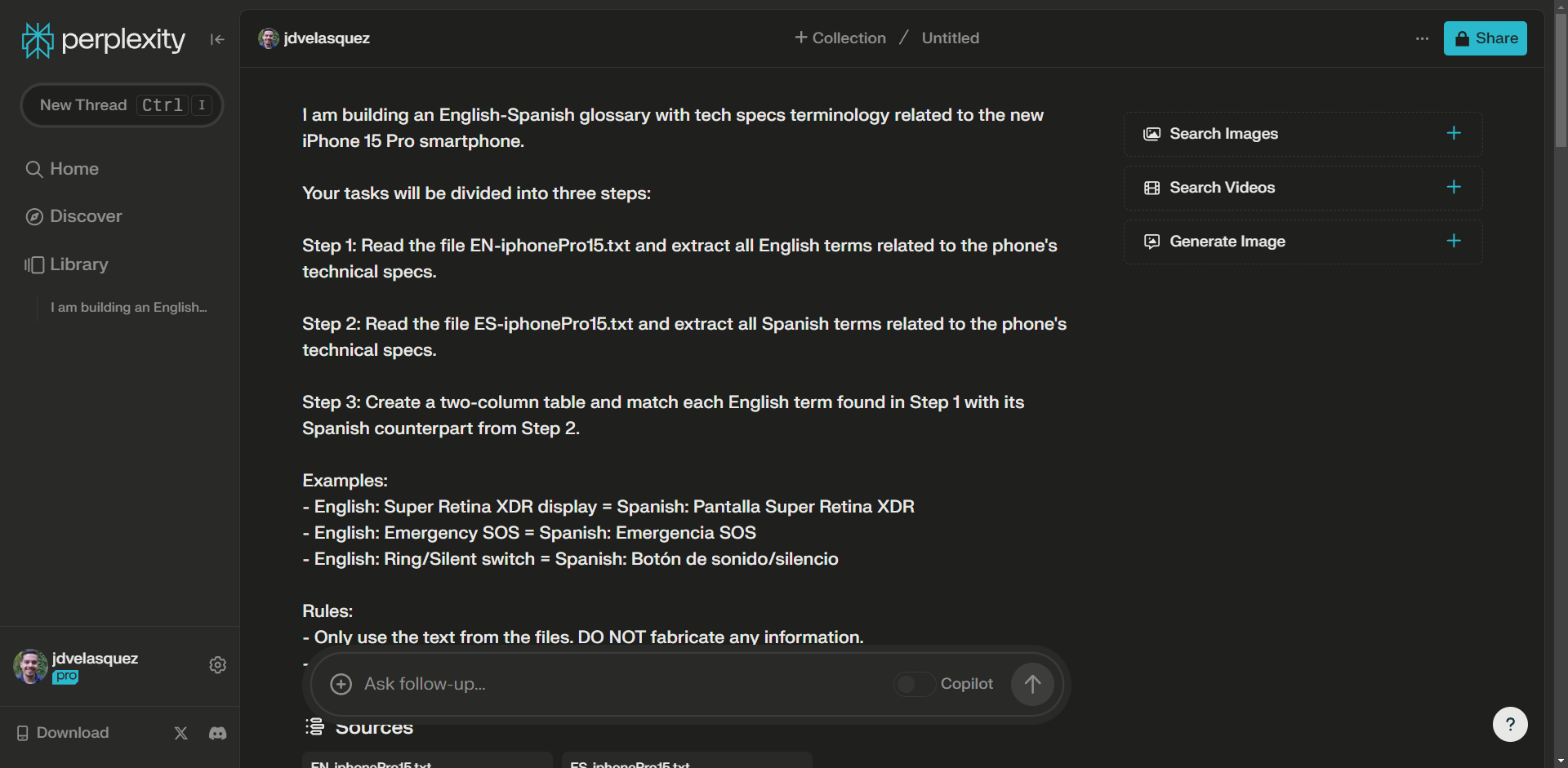The image size is (1568, 768).
Task: Open X (Twitter) icon link
Action: 181,733
